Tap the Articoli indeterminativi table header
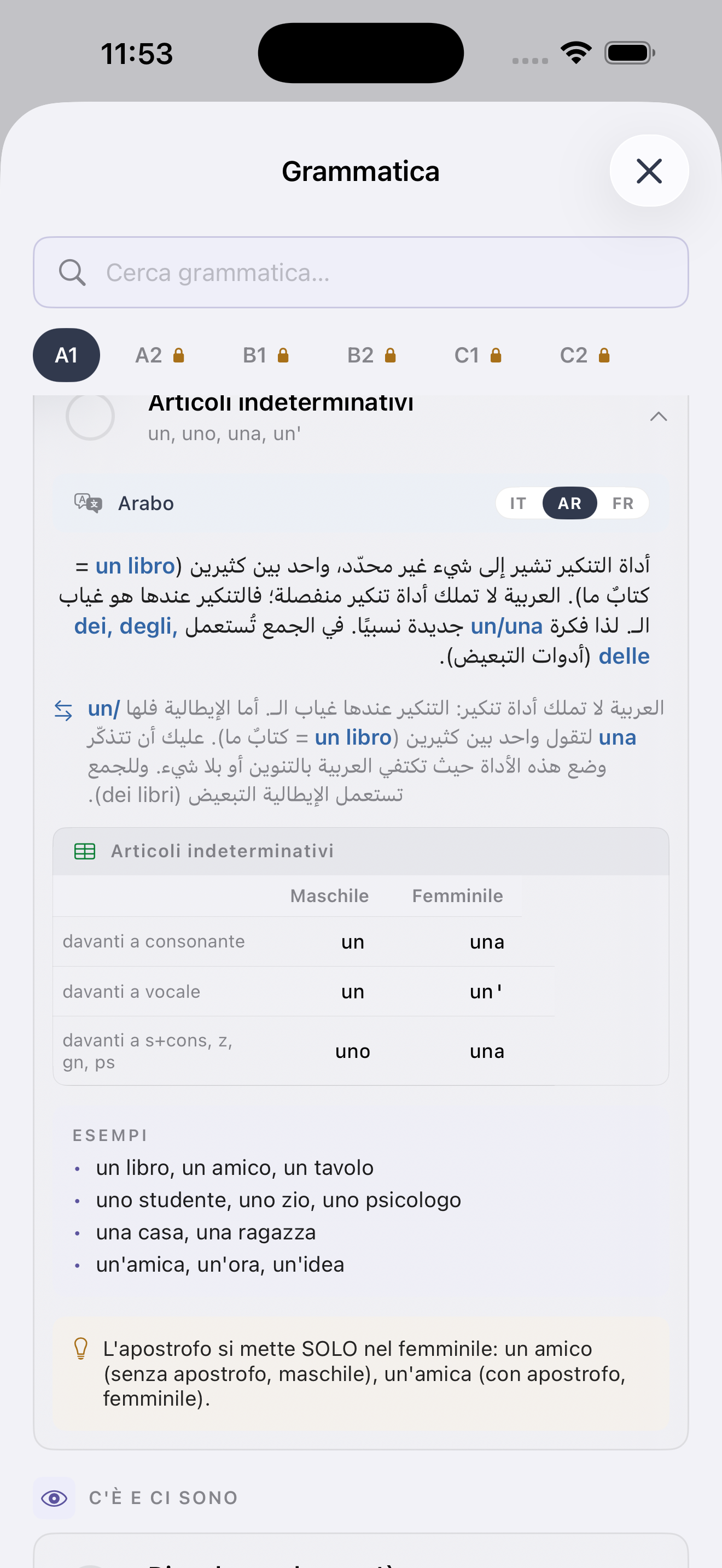The height and width of the screenshot is (1568, 722). 361,851
